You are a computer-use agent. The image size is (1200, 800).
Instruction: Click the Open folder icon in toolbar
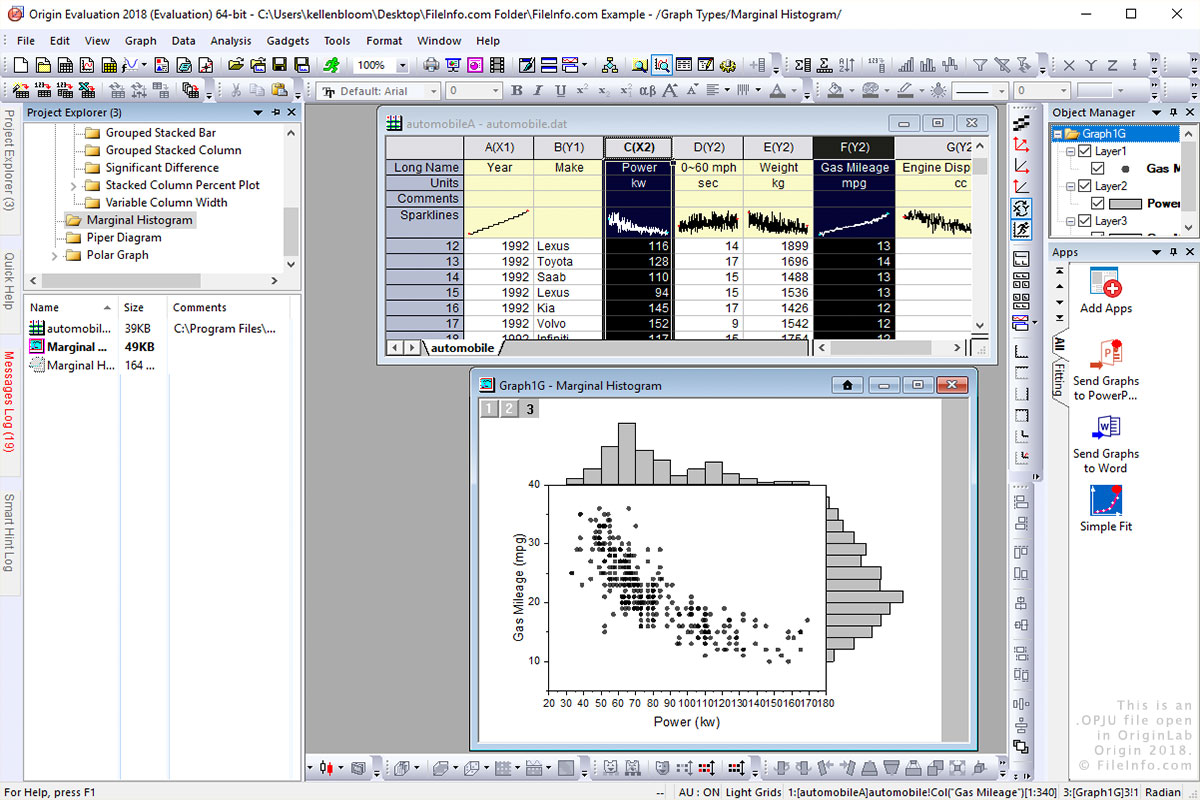click(x=235, y=65)
